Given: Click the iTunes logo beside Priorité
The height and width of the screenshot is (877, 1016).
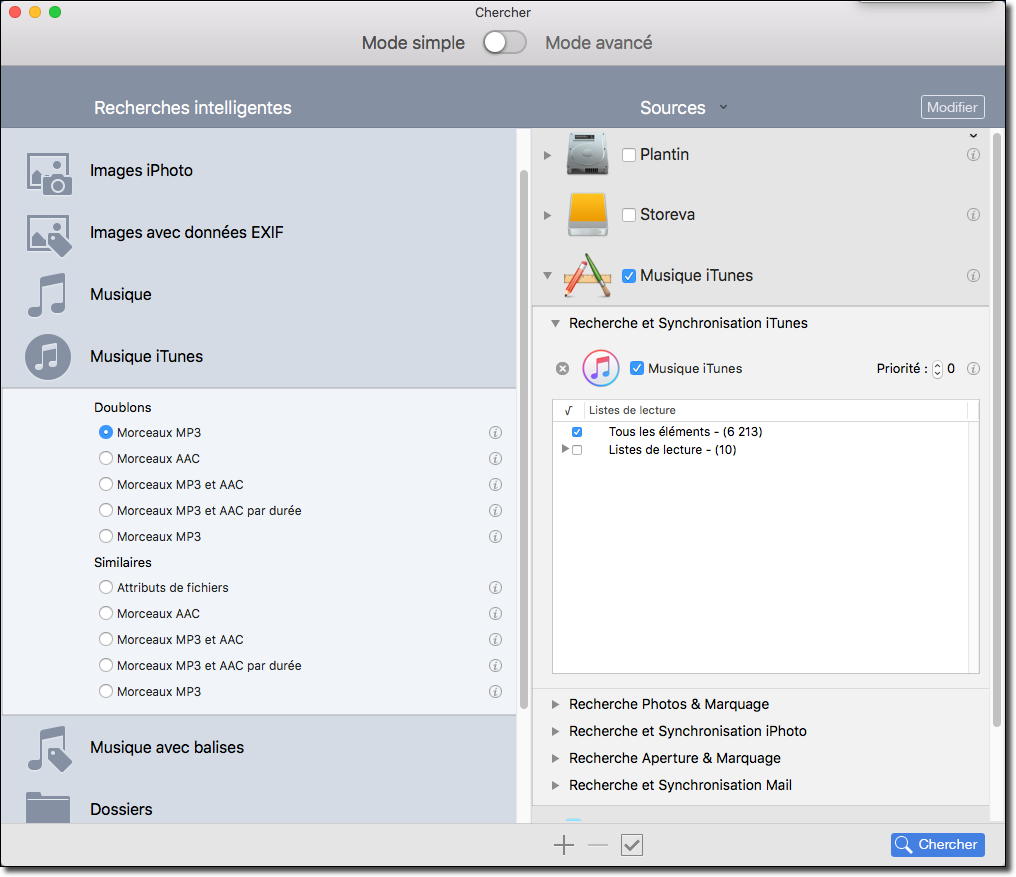Looking at the screenshot, I should tap(601, 368).
